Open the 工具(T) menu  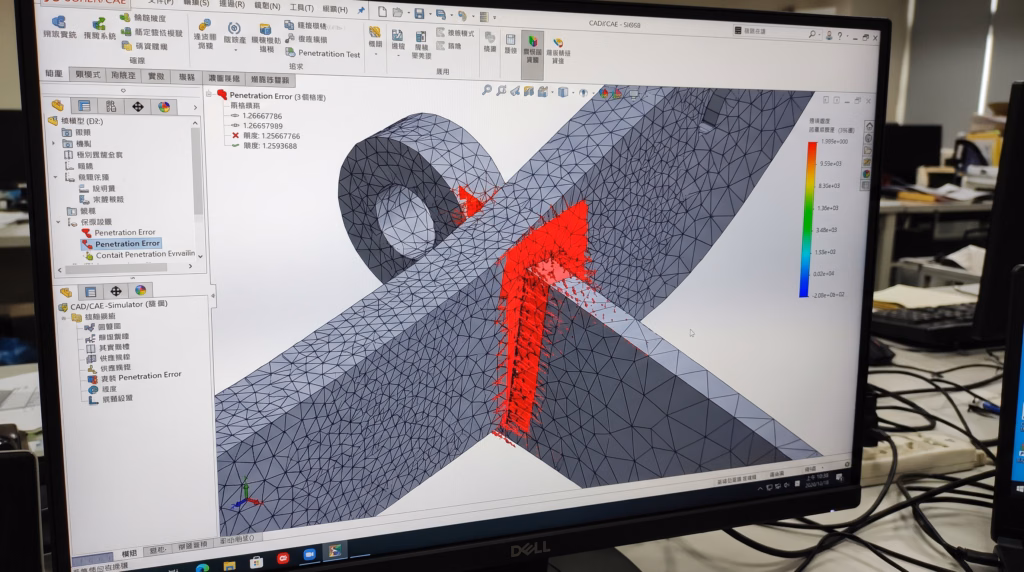(301, 8)
